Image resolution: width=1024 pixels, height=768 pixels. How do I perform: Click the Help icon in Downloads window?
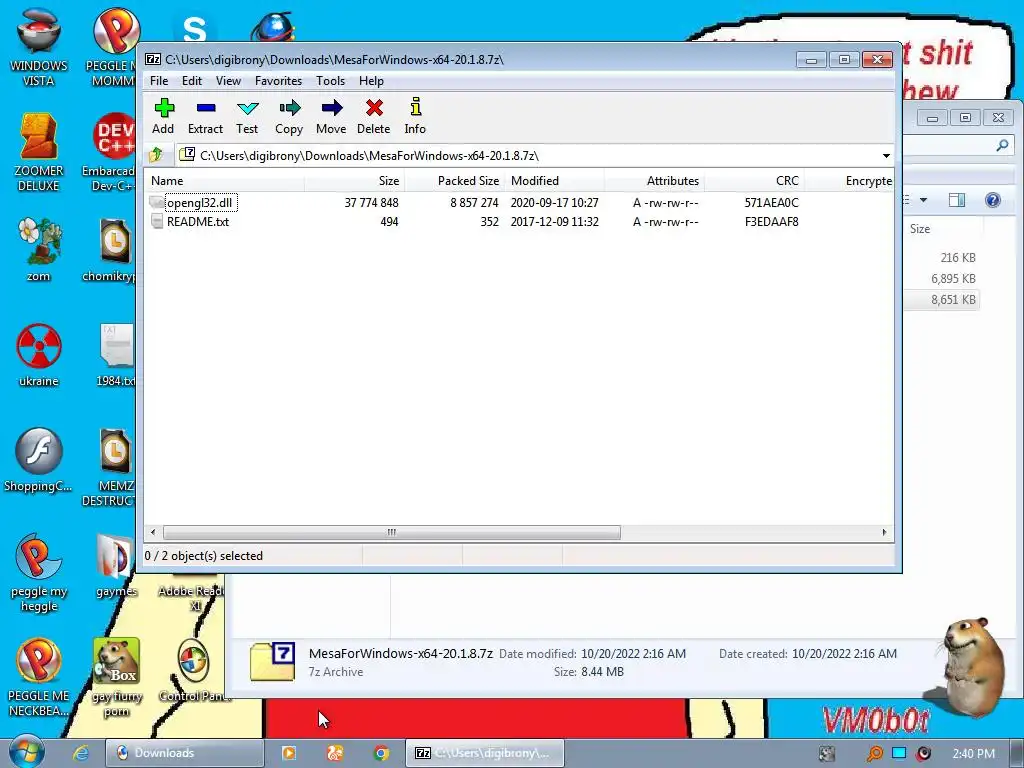[993, 200]
